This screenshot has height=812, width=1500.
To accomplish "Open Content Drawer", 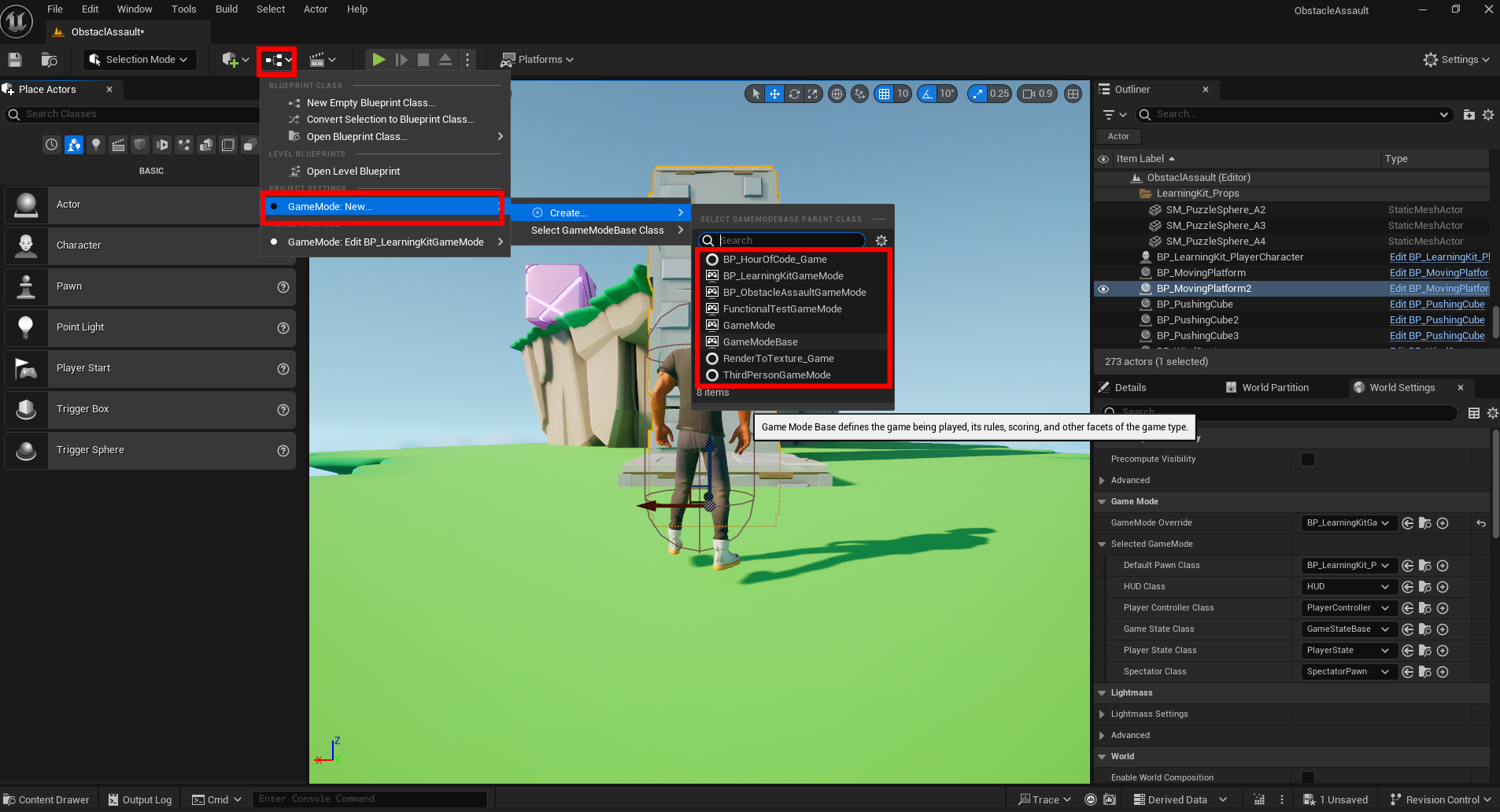I will 47,800.
